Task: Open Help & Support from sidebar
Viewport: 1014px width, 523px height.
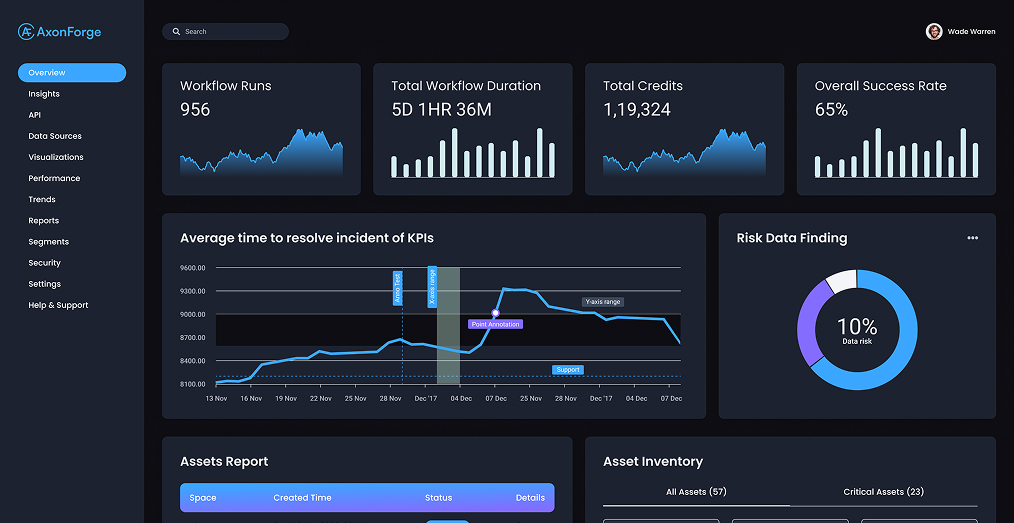Action: click(58, 305)
